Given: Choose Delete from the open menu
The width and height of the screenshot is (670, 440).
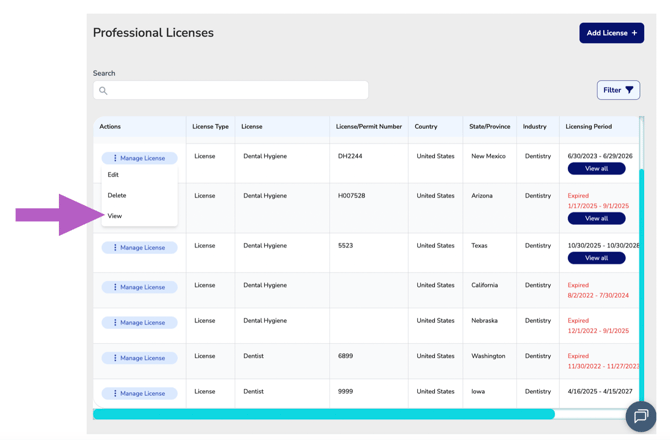Looking at the screenshot, I should point(117,195).
